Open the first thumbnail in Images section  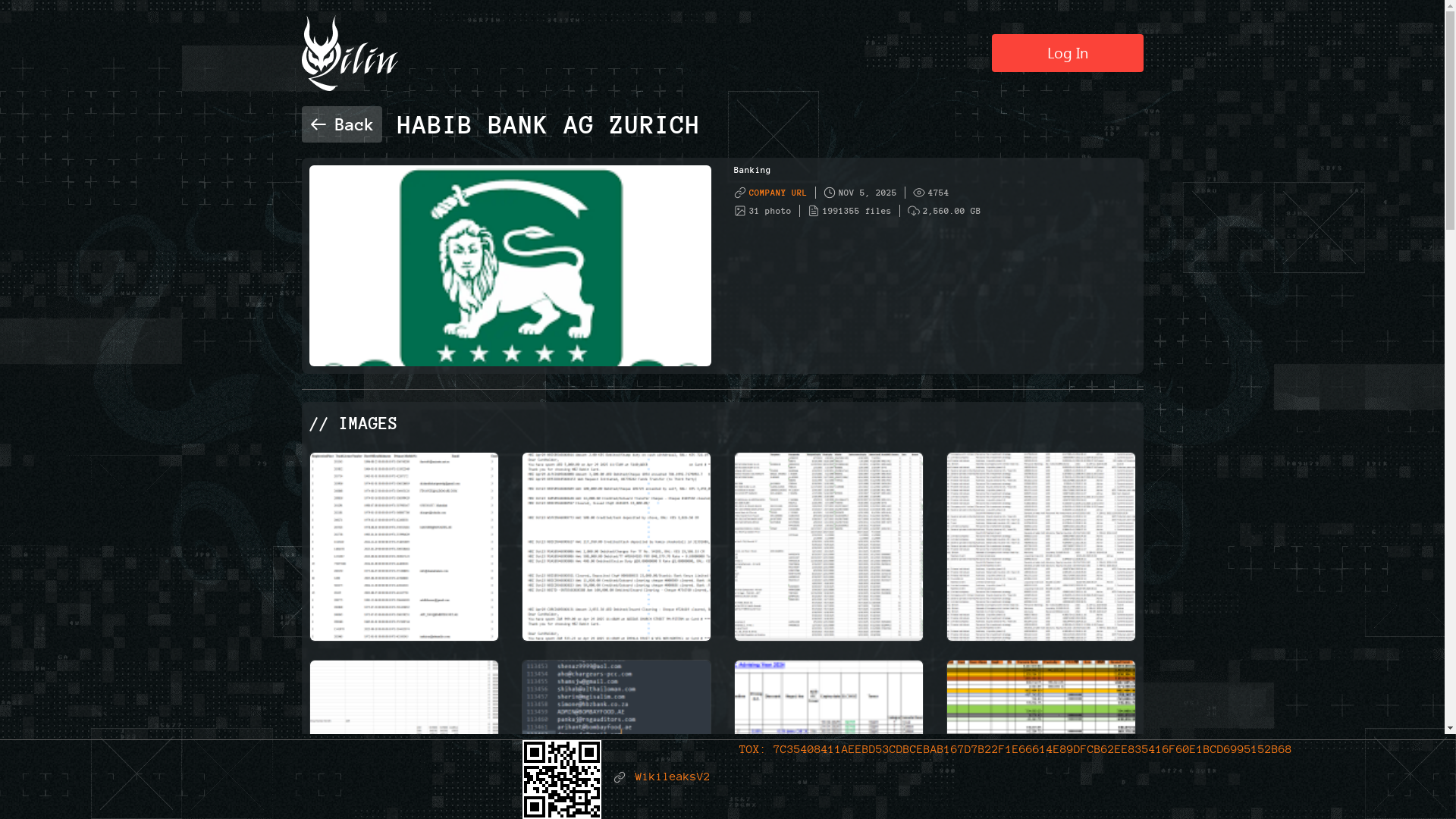click(x=404, y=547)
